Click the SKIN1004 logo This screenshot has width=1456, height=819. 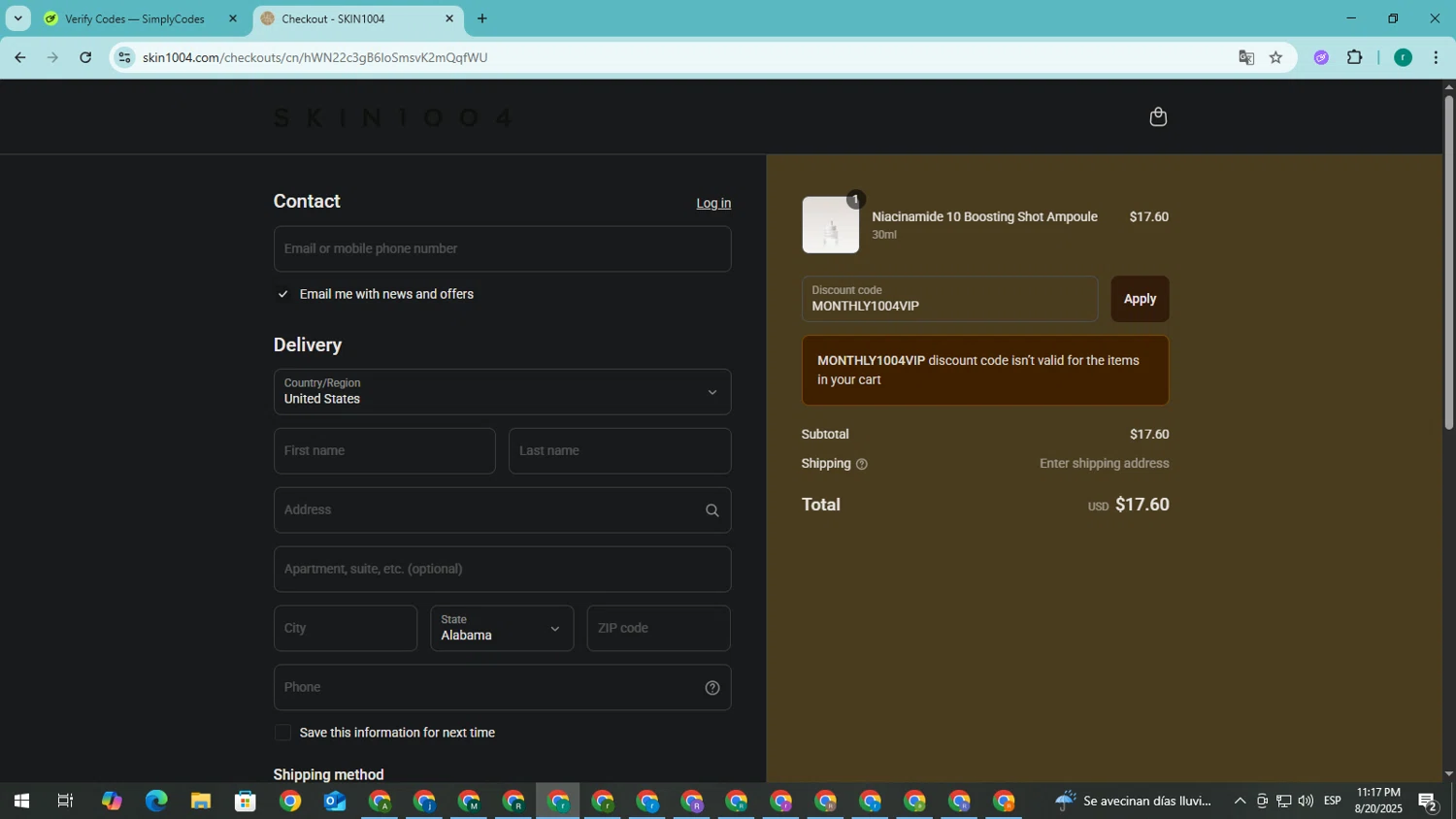(393, 117)
